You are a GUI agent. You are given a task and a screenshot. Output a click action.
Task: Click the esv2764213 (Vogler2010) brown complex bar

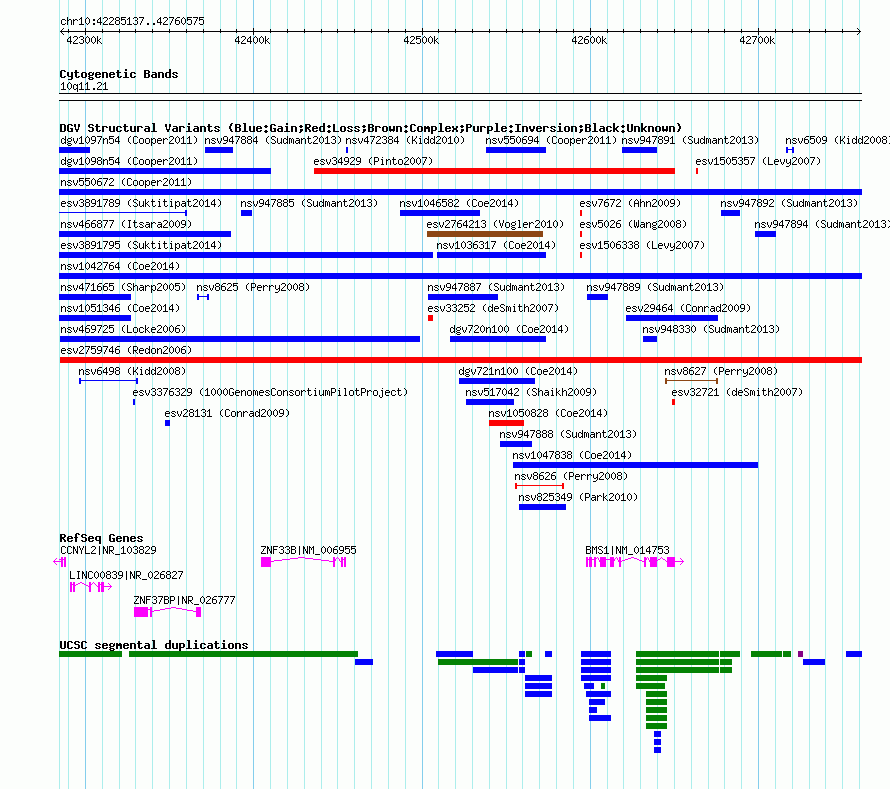[x=485, y=234]
